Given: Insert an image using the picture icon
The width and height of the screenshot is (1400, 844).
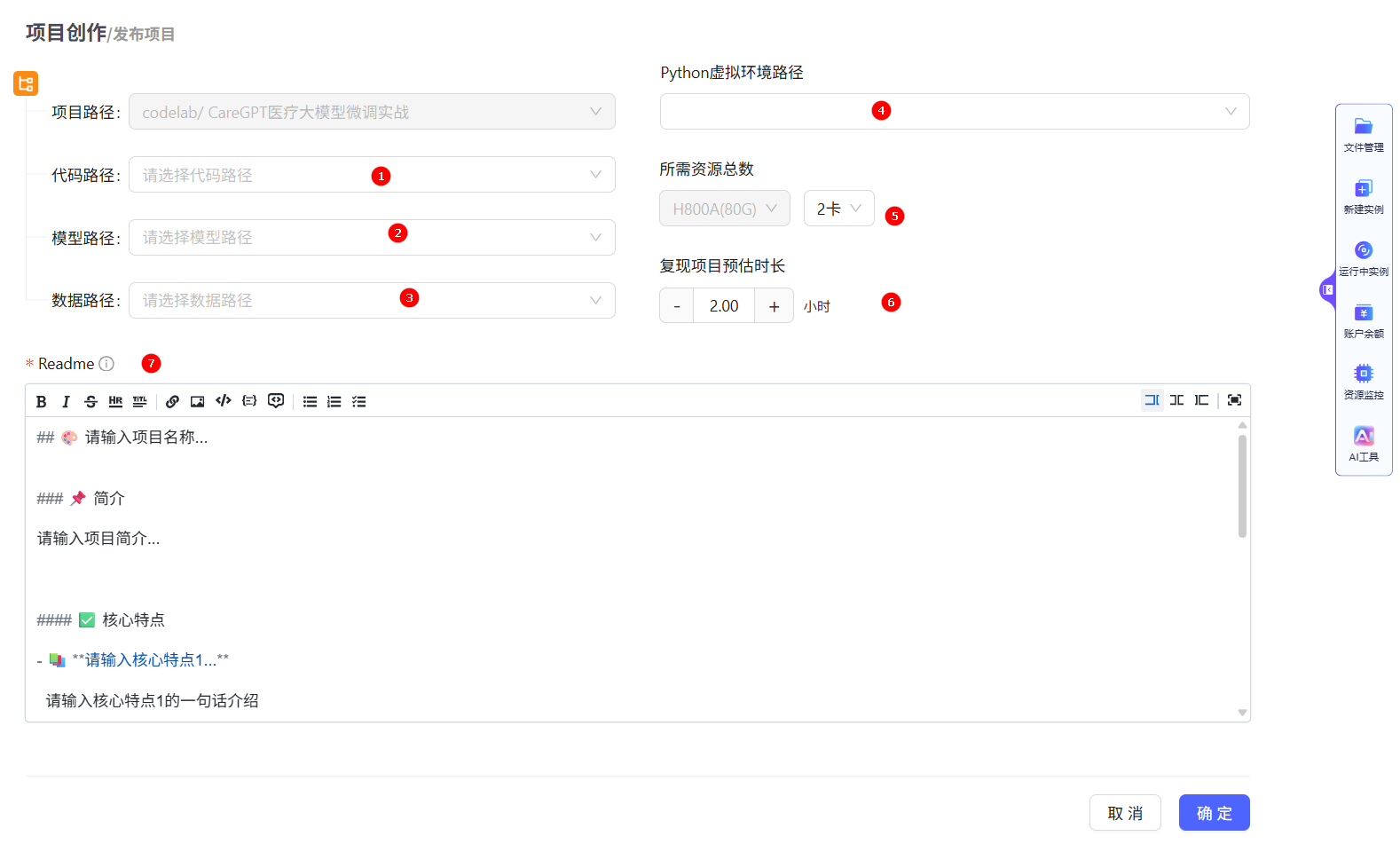Looking at the screenshot, I should coord(197,402).
